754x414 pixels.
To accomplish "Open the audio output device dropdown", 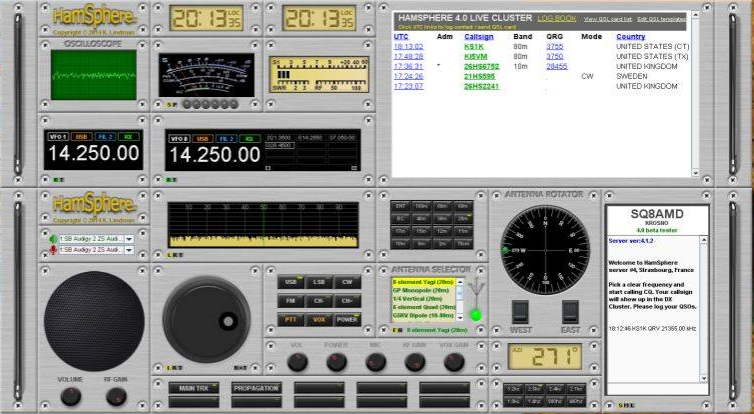I will [x=129, y=239].
